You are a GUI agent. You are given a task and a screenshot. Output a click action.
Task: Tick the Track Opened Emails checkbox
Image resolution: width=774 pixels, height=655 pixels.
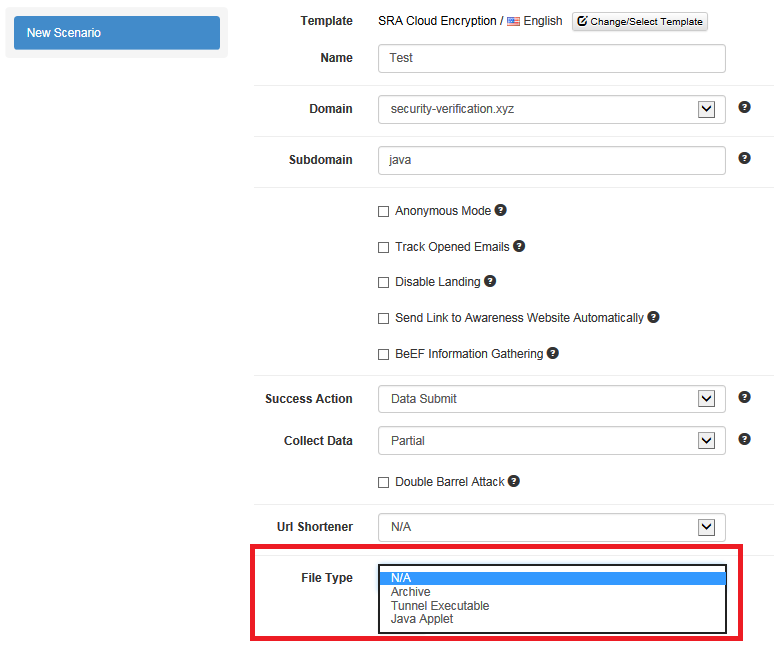pos(384,247)
